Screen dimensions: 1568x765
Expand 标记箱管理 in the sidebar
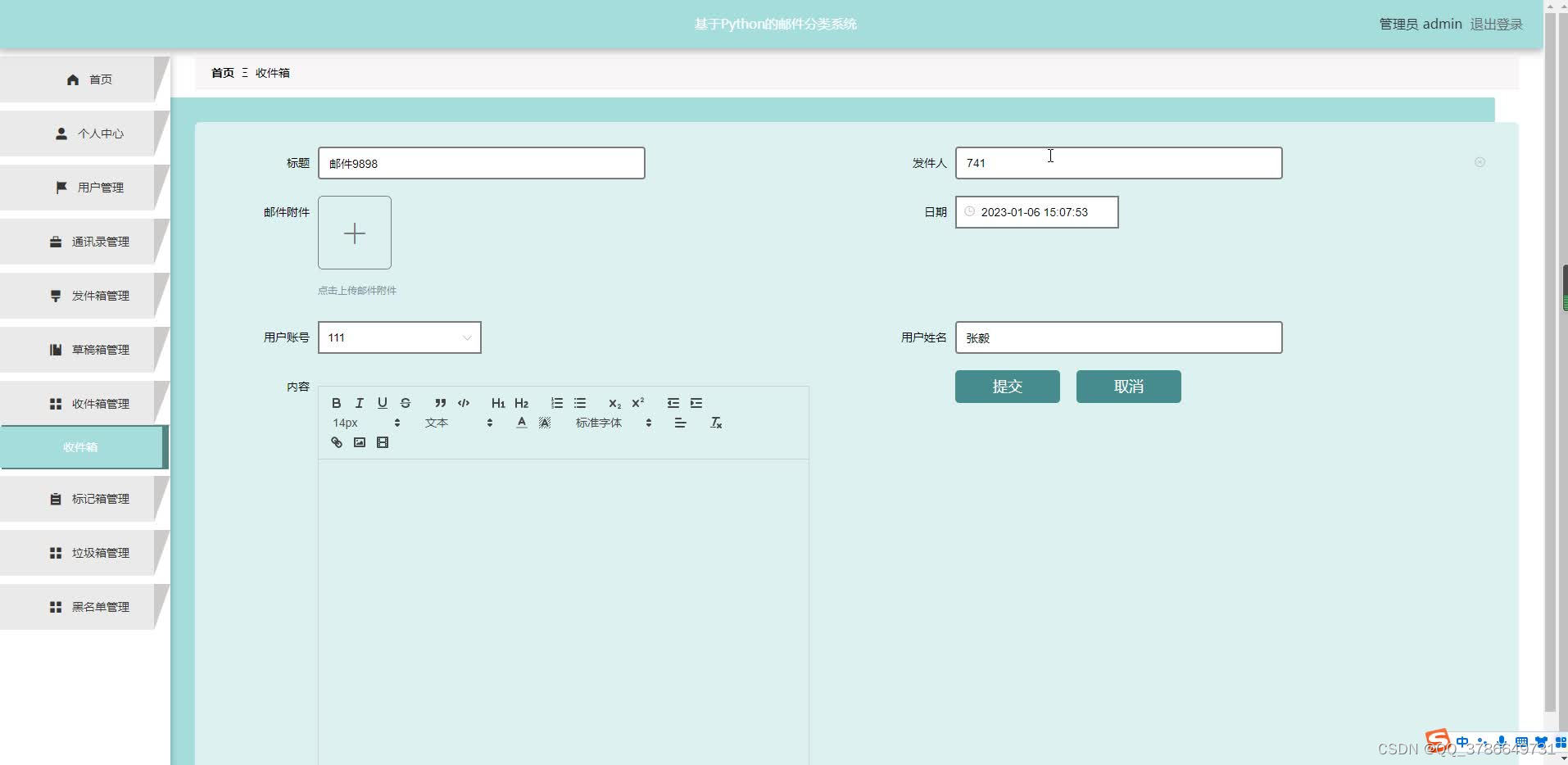tap(84, 499)
